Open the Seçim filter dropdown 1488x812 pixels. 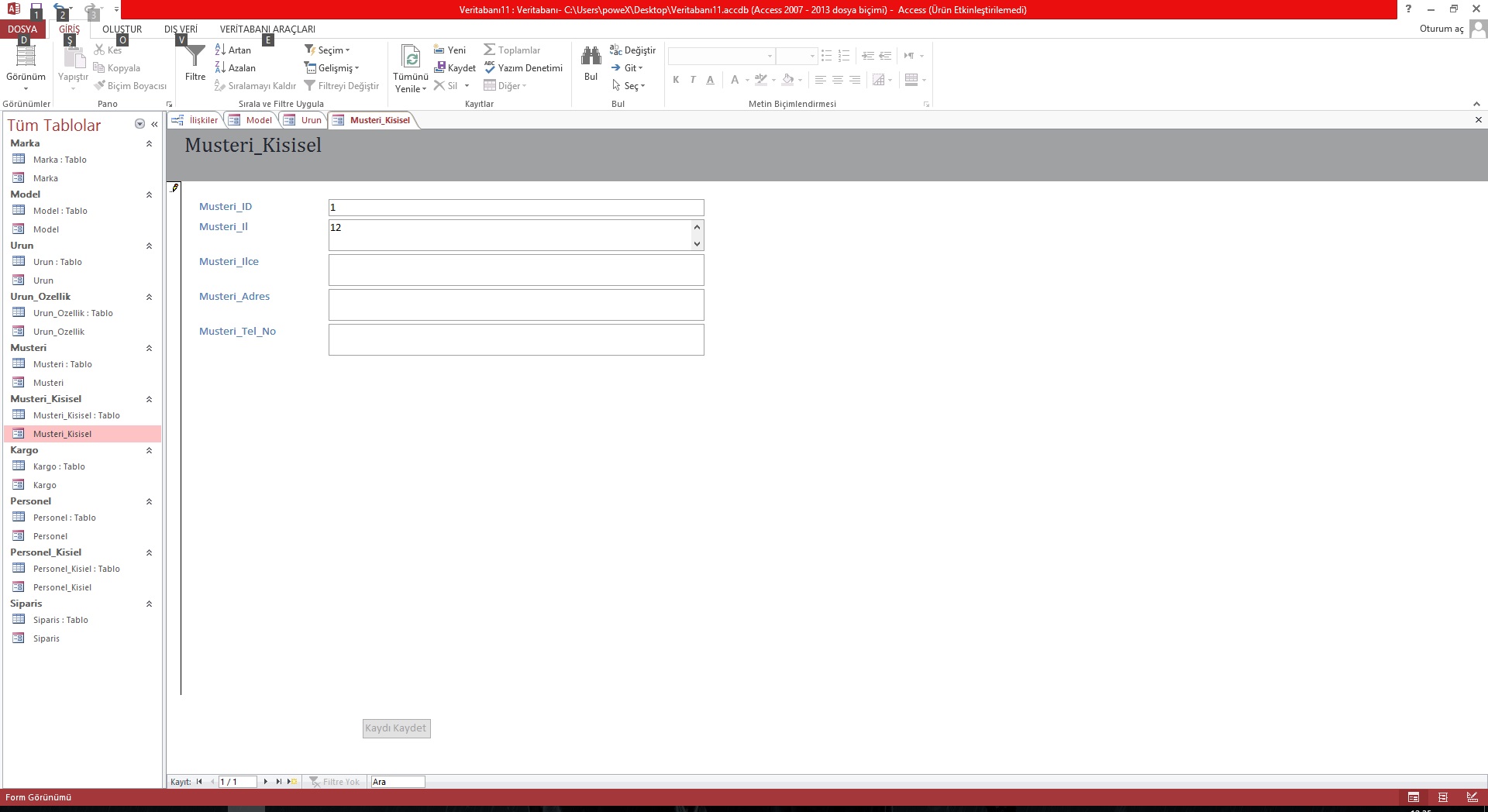[327, 50]
